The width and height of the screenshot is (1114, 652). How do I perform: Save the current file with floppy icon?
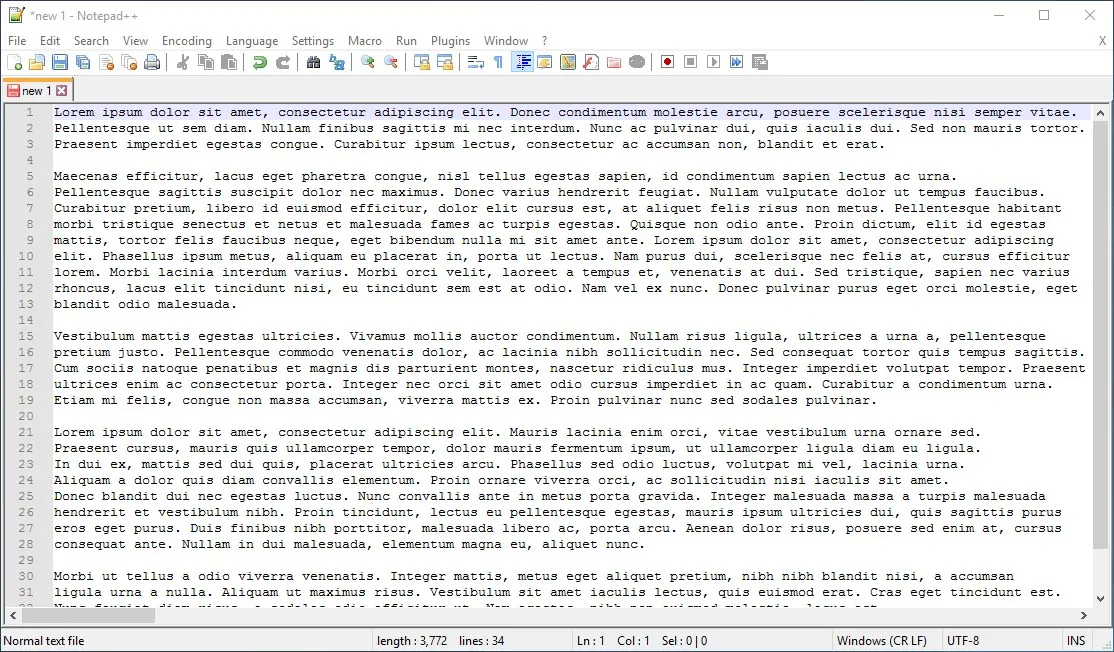coord(60,63)
